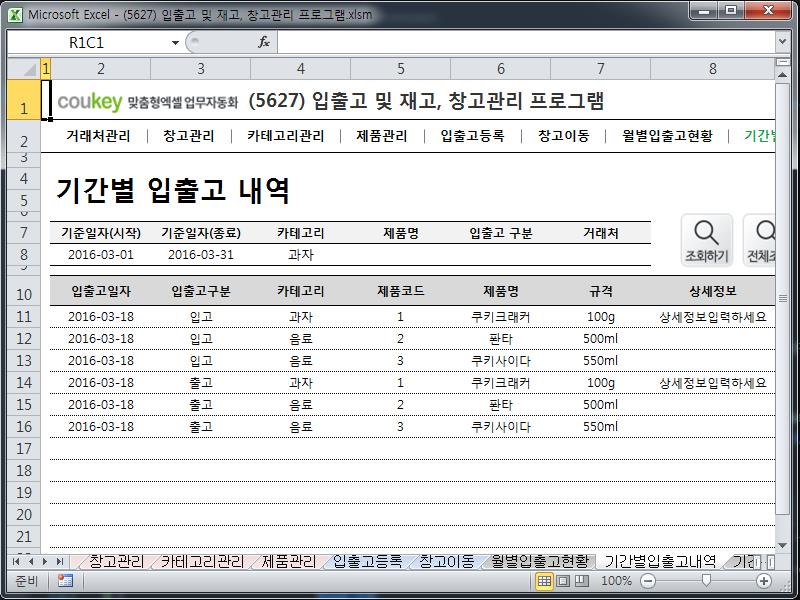The image size is (800, 600).
Task: Click 제품명 filter header cell
Action: point(401,233)
